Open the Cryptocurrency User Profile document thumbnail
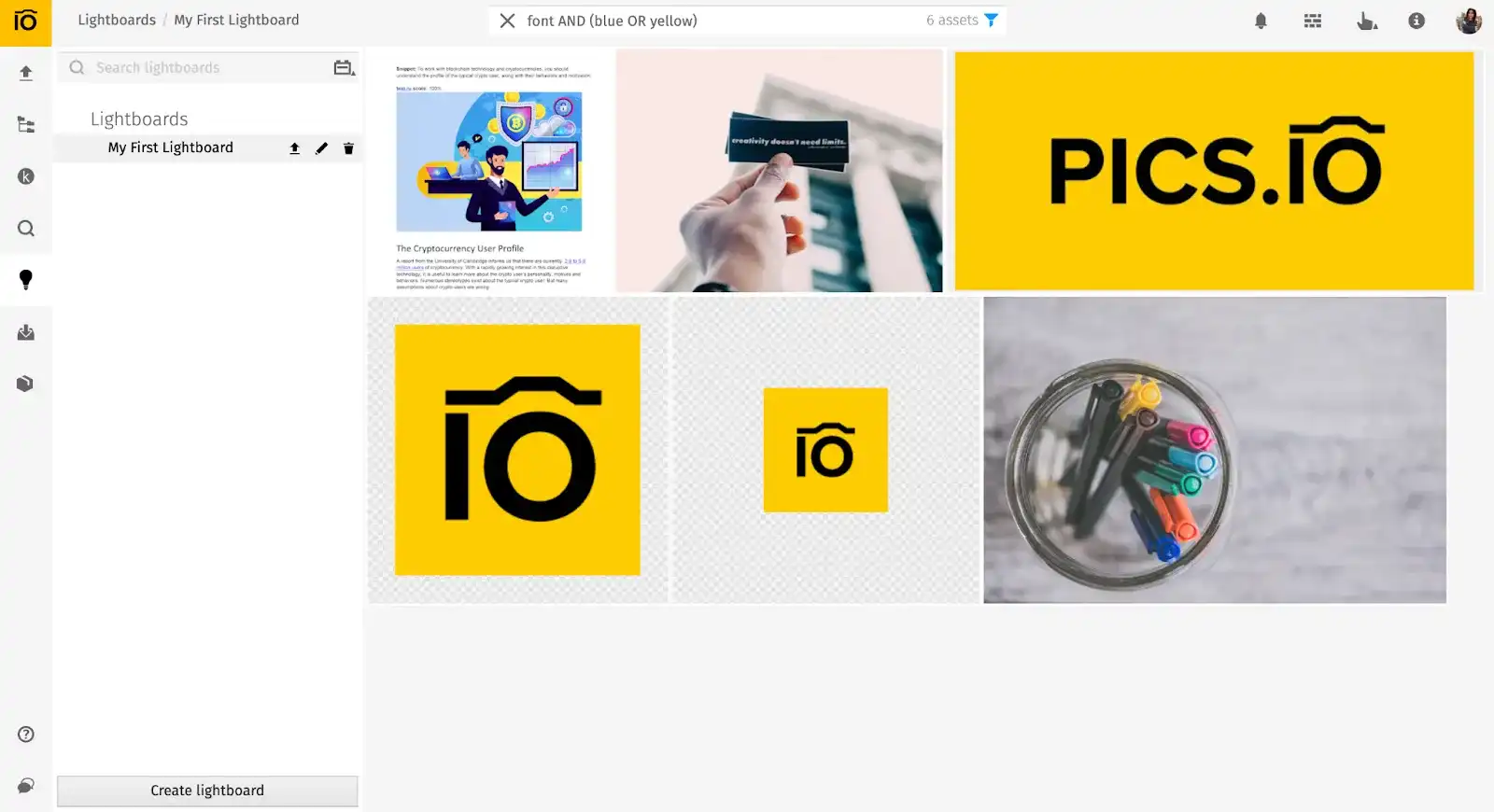Viewport: 1494px width, 812px height. (x=490, y=172)
